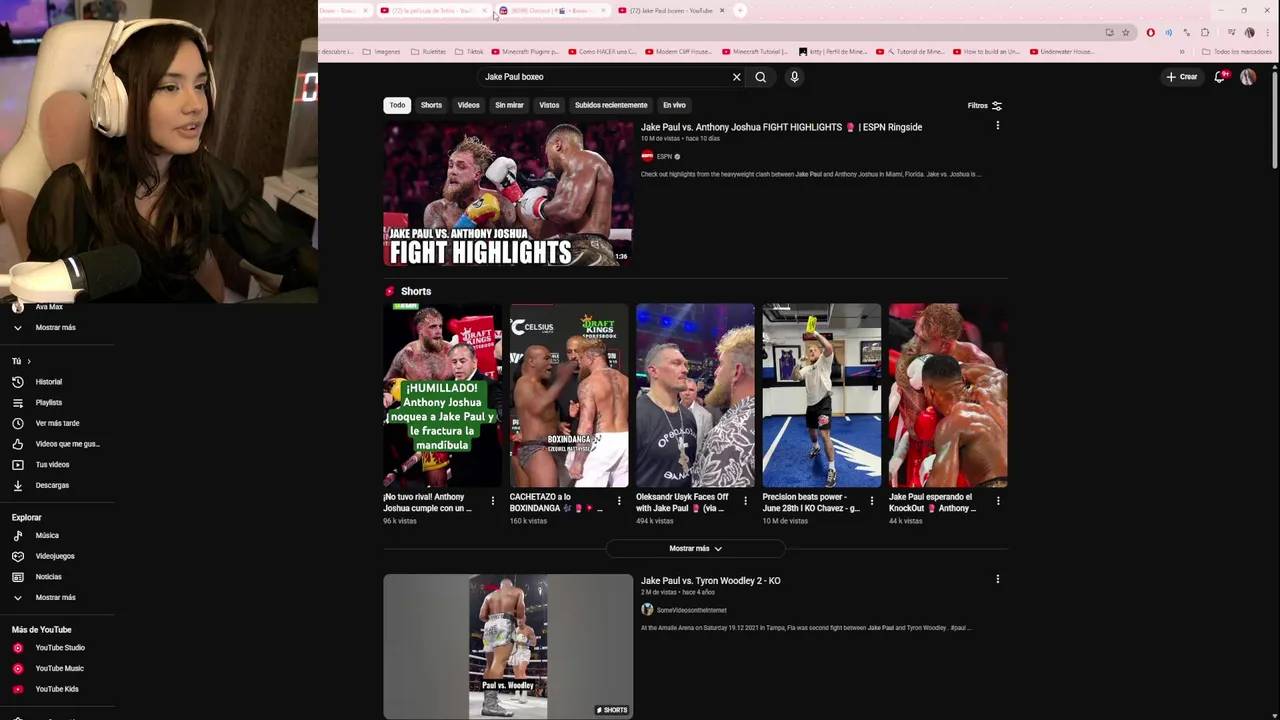The height and width of the screenshot is (720, 1280).
Task: Open the notifications bell
Action: point(1220,77)
